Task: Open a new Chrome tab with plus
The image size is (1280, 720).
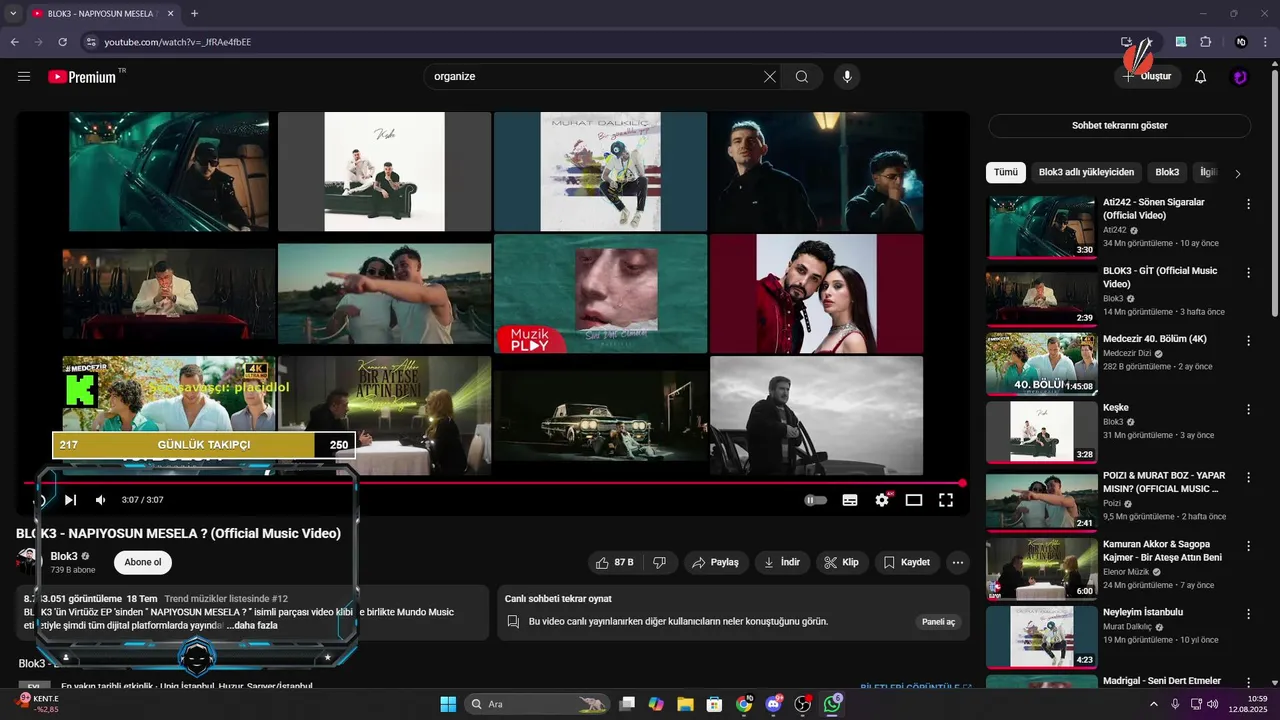Action: [x=194, y=13]
